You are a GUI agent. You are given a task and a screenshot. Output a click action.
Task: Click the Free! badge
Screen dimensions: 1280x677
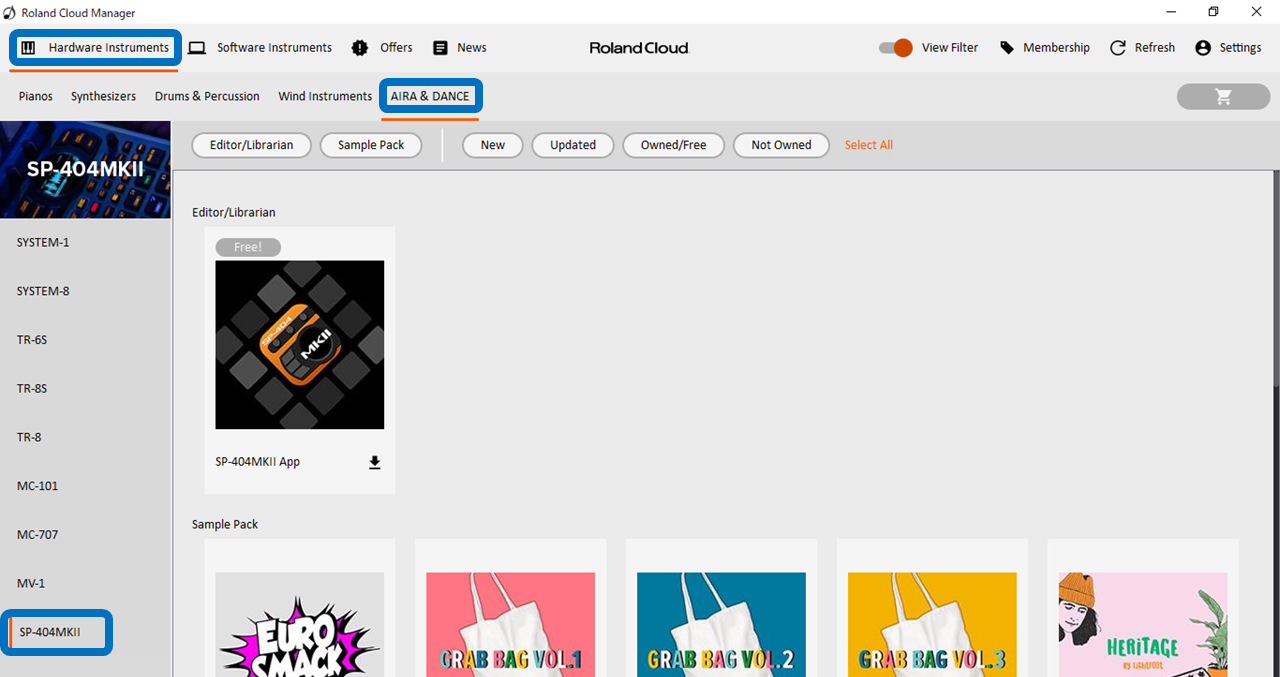pos(248,247)
